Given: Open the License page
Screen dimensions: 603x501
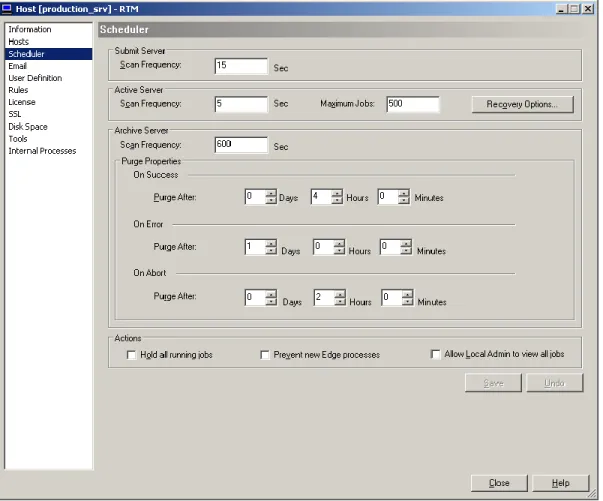Looking at the screenshot, I should point(22,102).
